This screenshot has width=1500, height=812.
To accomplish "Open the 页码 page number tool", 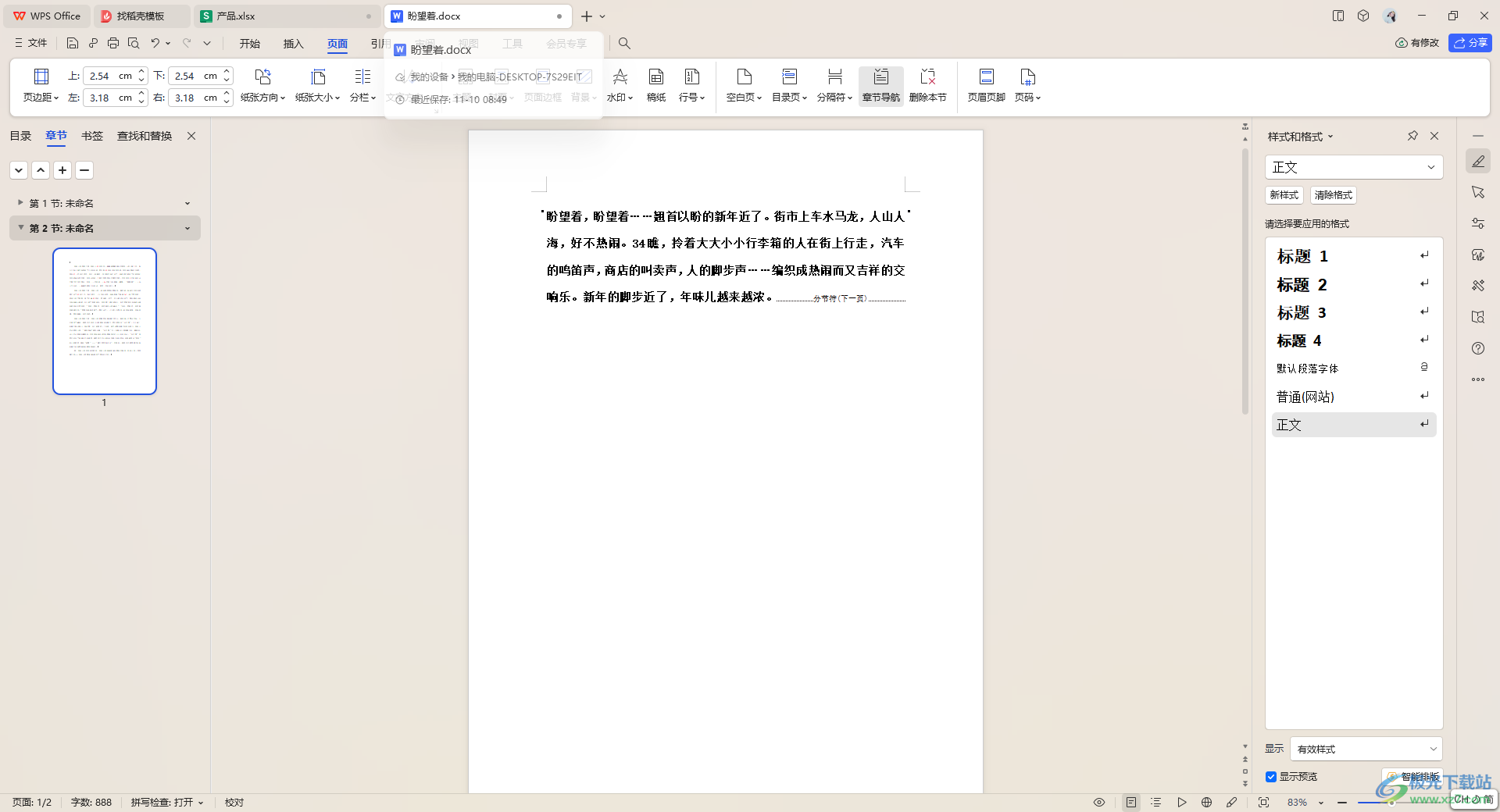I will [1027, 85].
